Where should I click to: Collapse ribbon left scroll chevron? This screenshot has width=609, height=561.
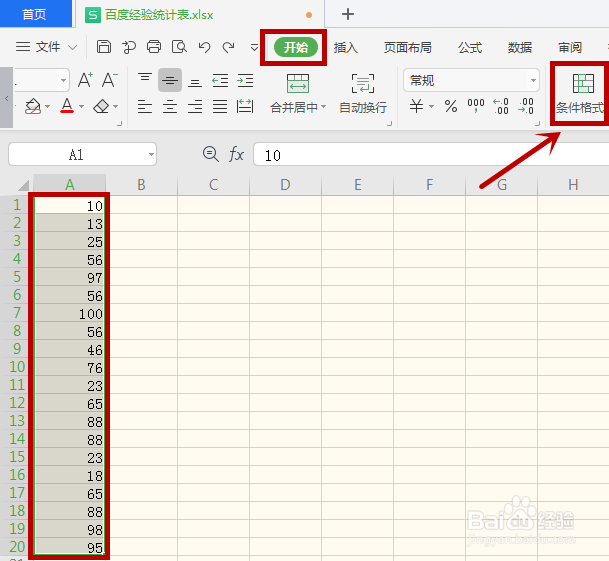click(x=6, y=98)
